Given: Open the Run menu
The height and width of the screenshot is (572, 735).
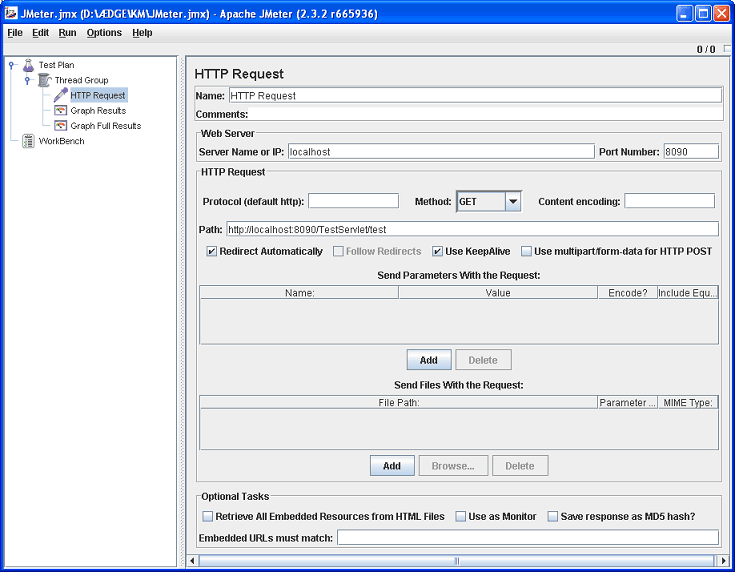Looking at the screenshot, I should [68, 33].
